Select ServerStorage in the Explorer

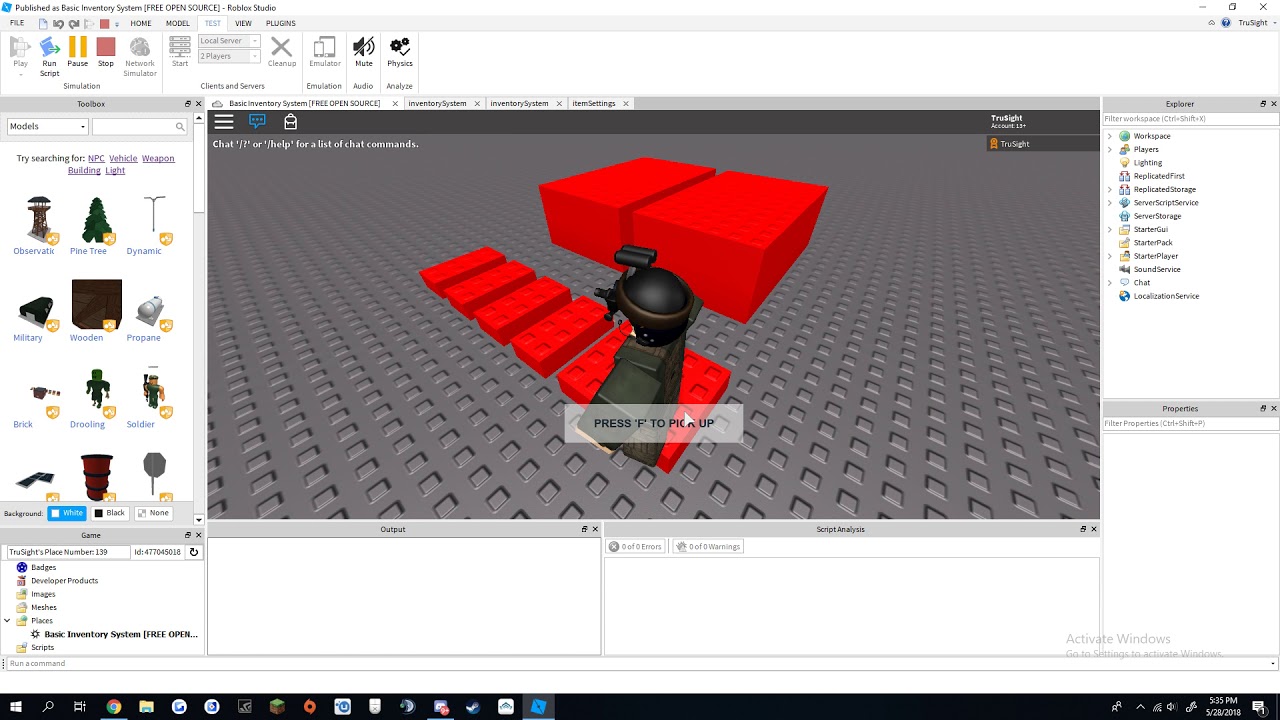coord(1157,216)
